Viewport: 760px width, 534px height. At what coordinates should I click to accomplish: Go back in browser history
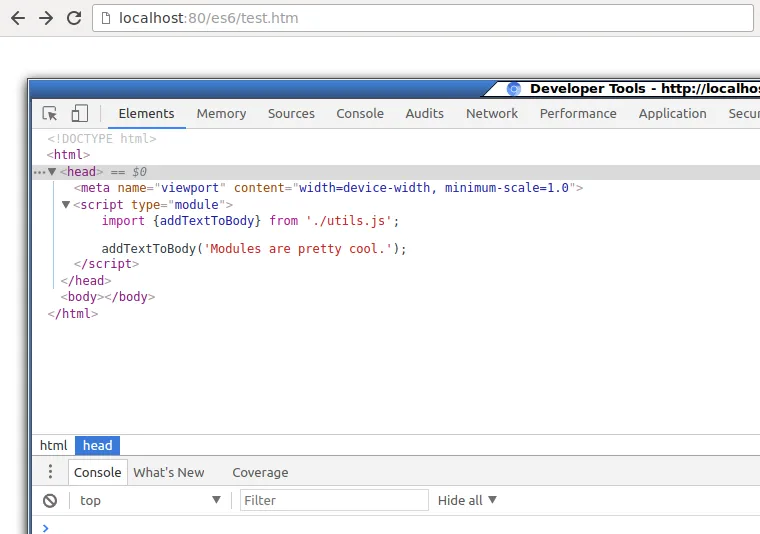pos(18,18)
